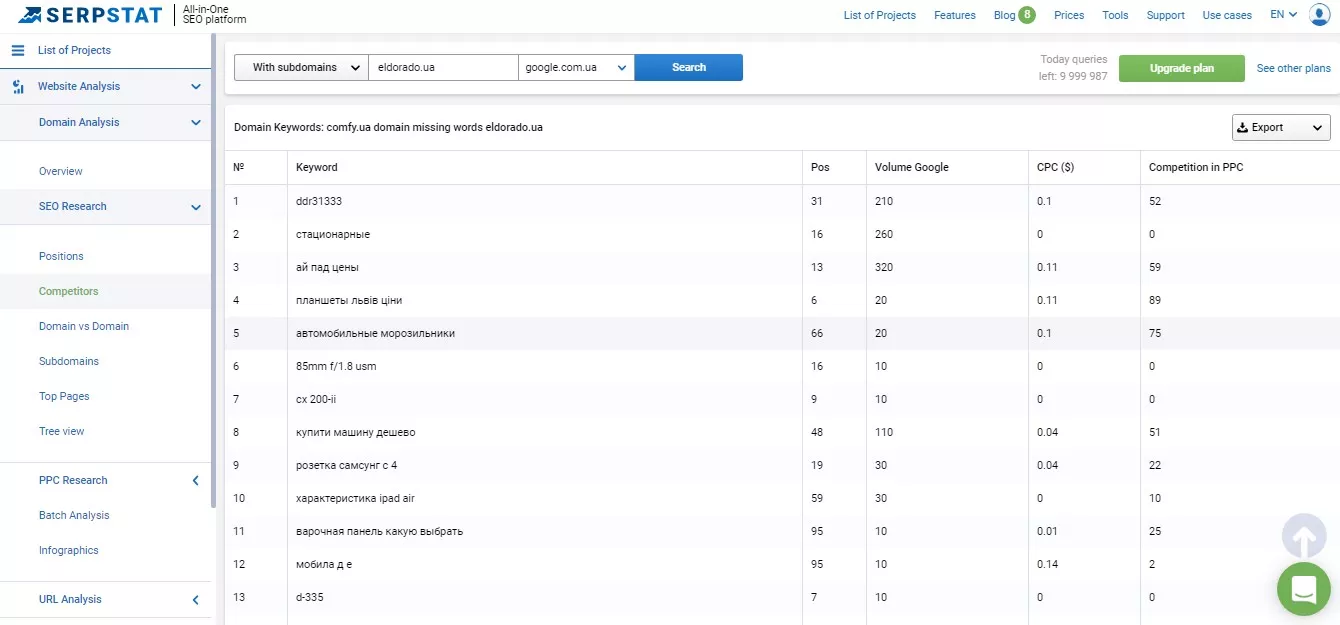Click the sidebar vertical scrollbar

(x=214, y=270)
